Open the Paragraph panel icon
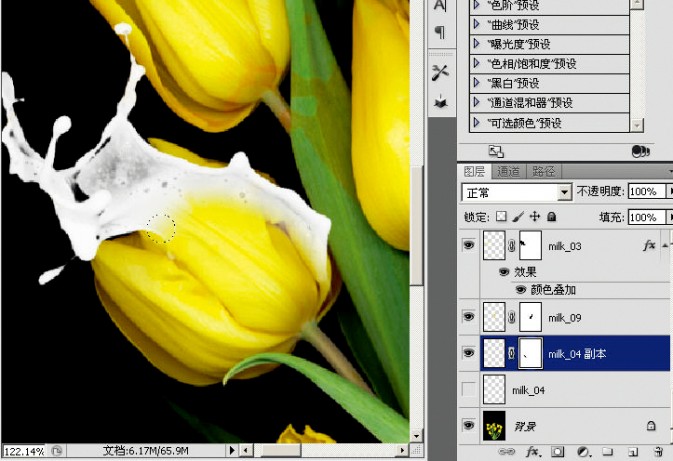 (440, 32)
